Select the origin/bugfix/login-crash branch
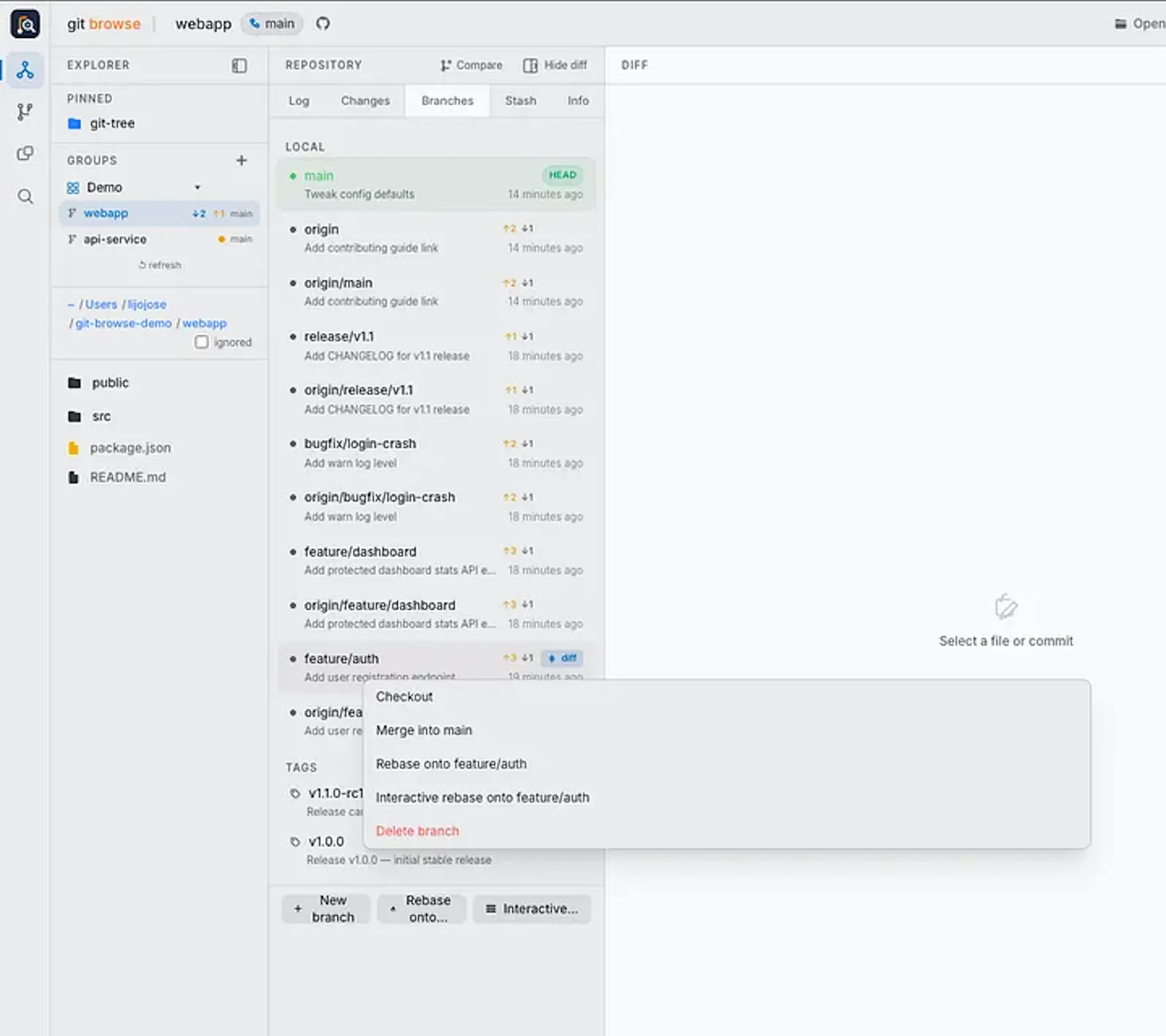 pyautogui.click(x=436, y=506)
